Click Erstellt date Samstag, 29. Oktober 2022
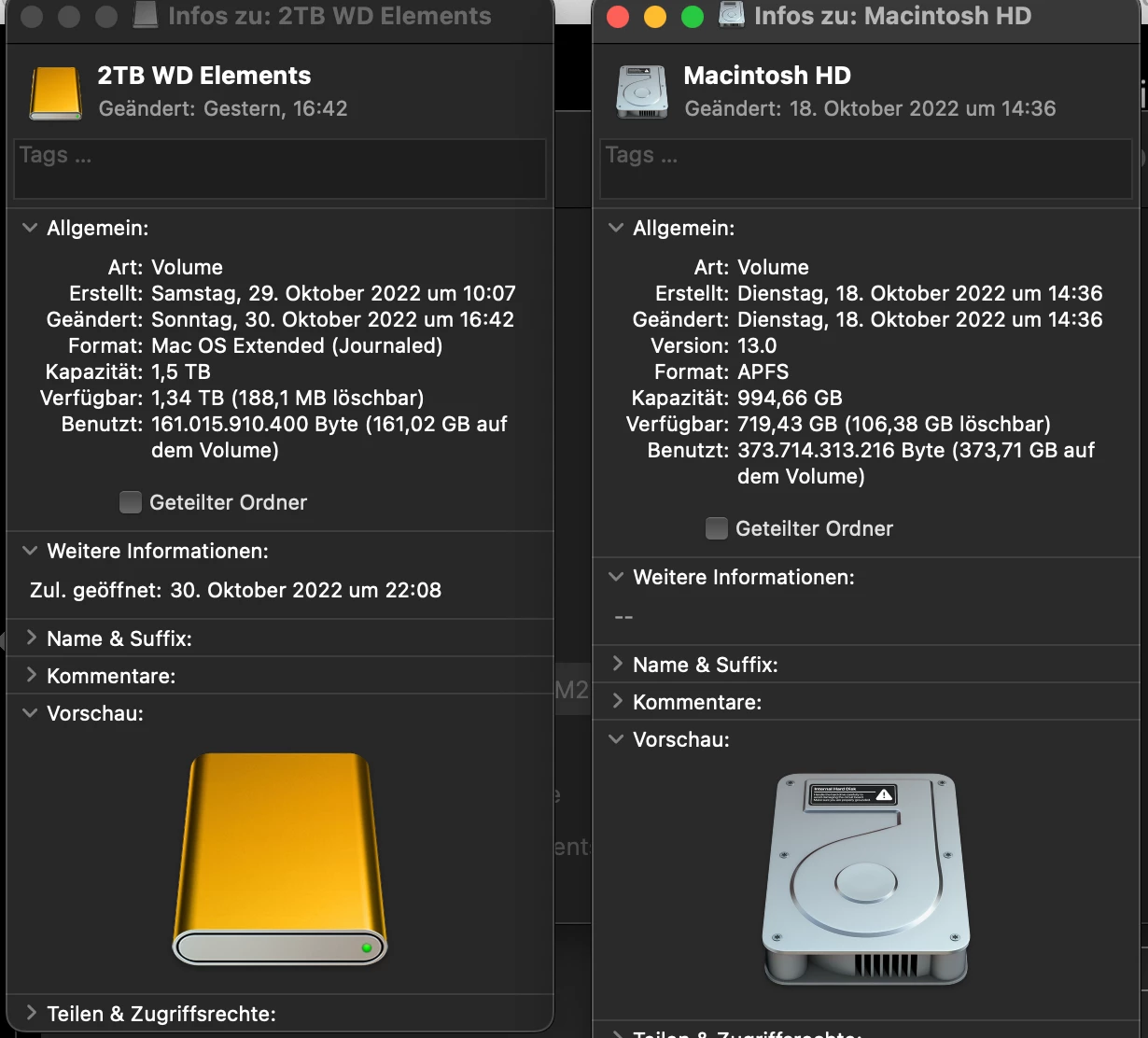Screen dimensions: 1148x1038 tap(333, 293)
